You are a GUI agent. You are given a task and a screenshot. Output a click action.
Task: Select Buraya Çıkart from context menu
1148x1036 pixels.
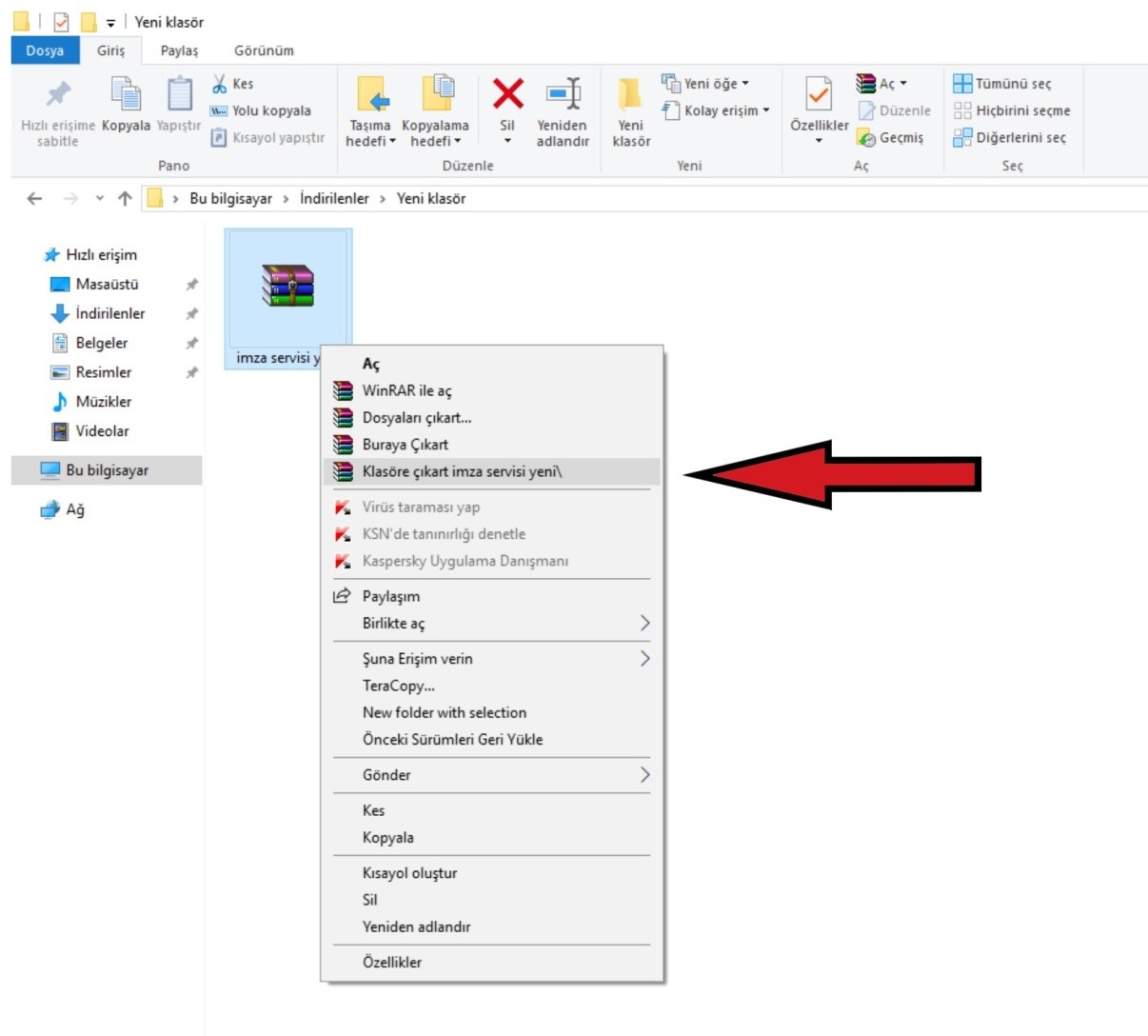tap(405, 445)
